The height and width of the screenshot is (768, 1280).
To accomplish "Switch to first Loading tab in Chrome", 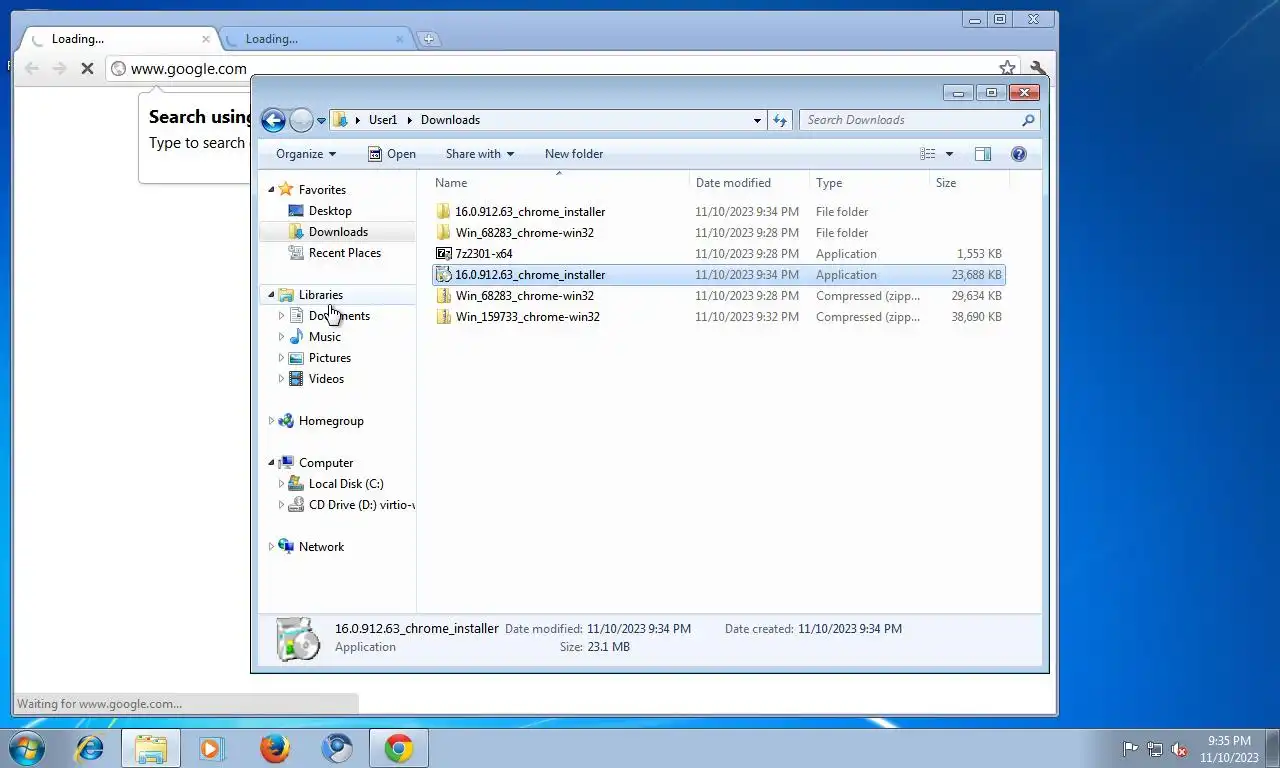I will (x=119, y=39).
